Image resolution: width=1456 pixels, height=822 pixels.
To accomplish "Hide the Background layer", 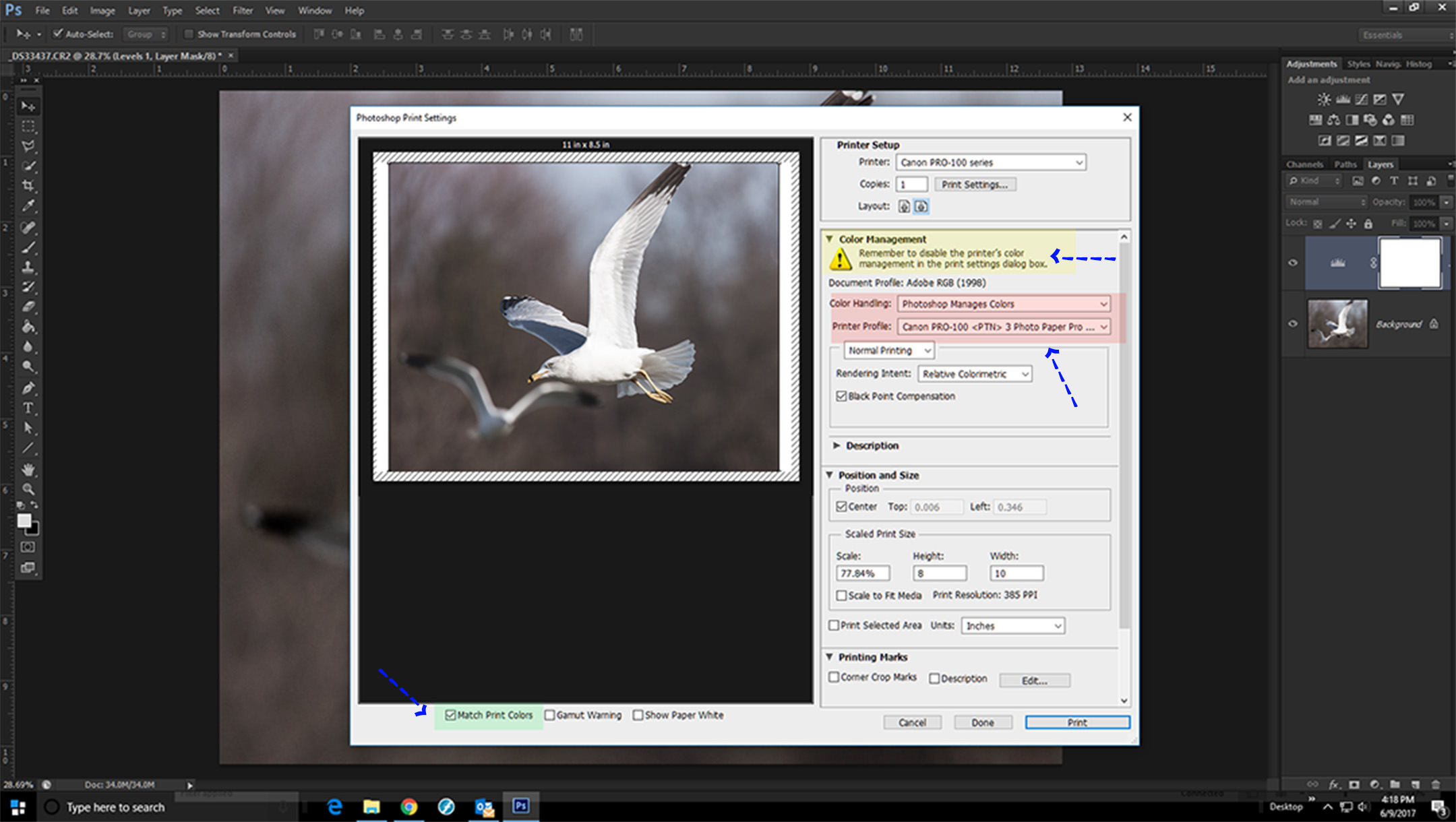I will pyautogui.click(x=1292, y=324).
